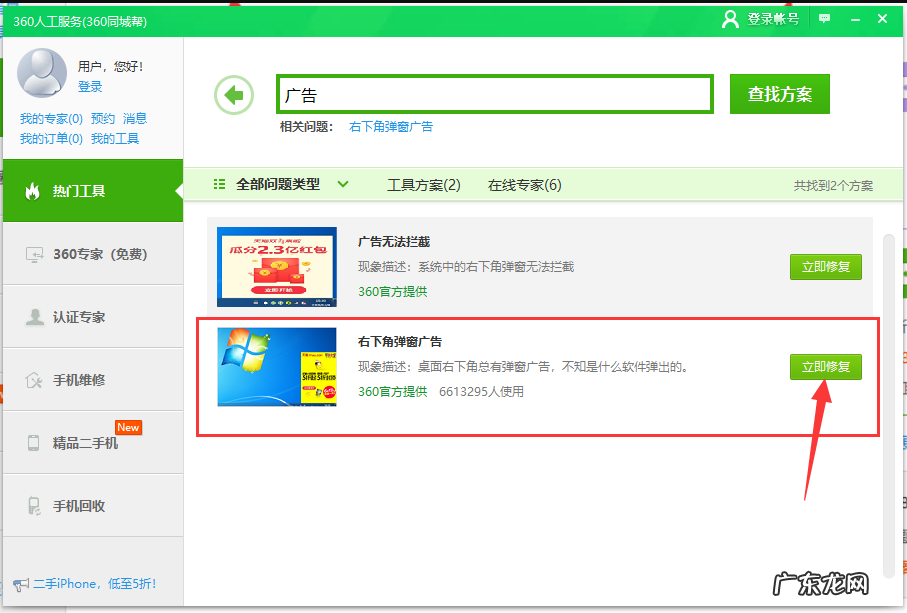Click 立即修复 for 右下角弹窗广告
Viewport: 907px width, 613px height.
[x=825, y=366]
